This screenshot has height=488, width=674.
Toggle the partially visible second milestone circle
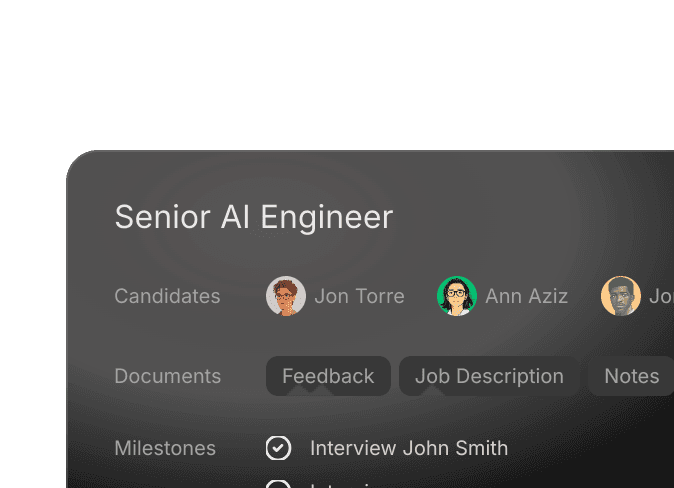[x=278, y=484]
